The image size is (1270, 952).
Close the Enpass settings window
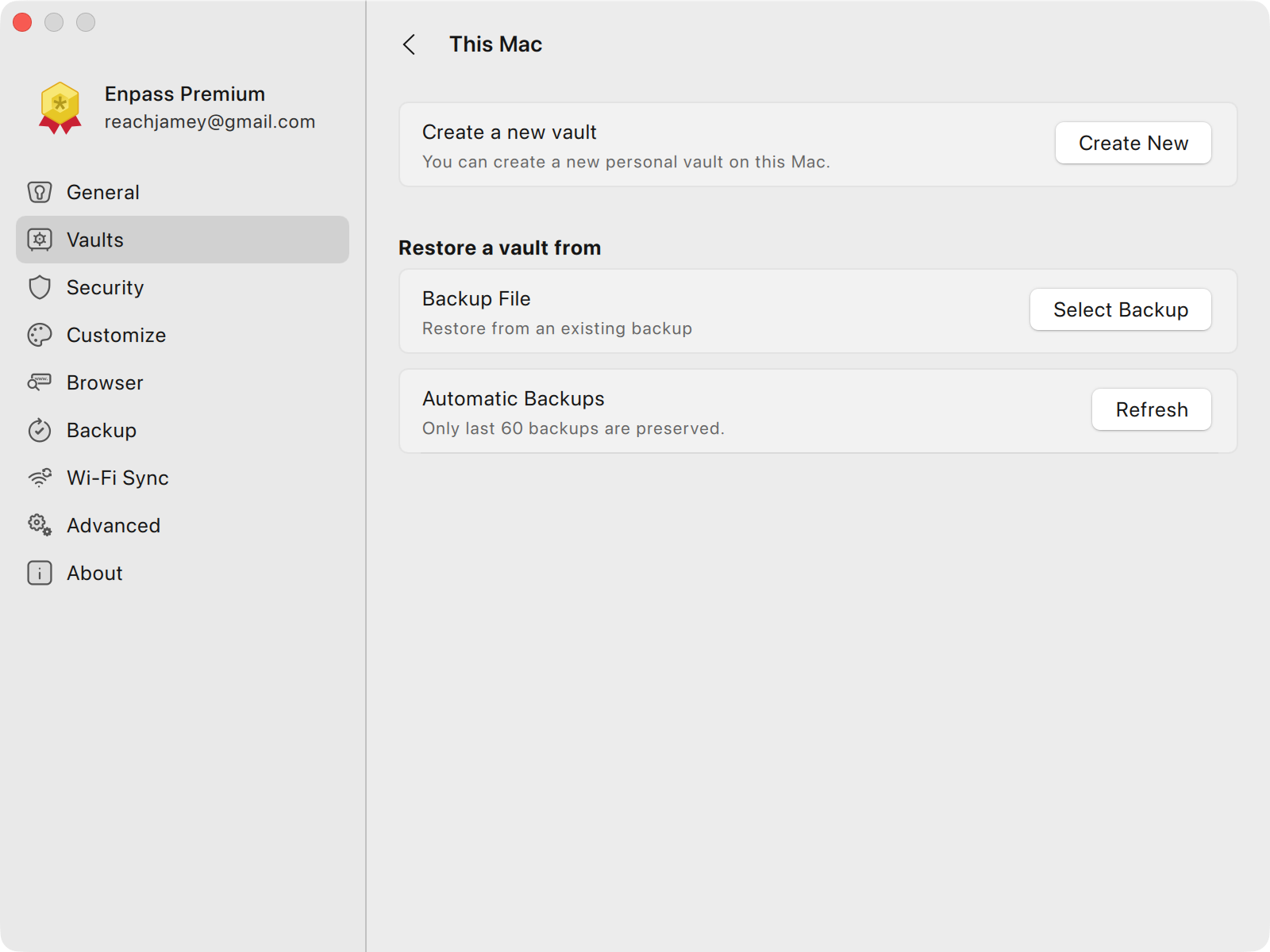[x=22, y=22]
